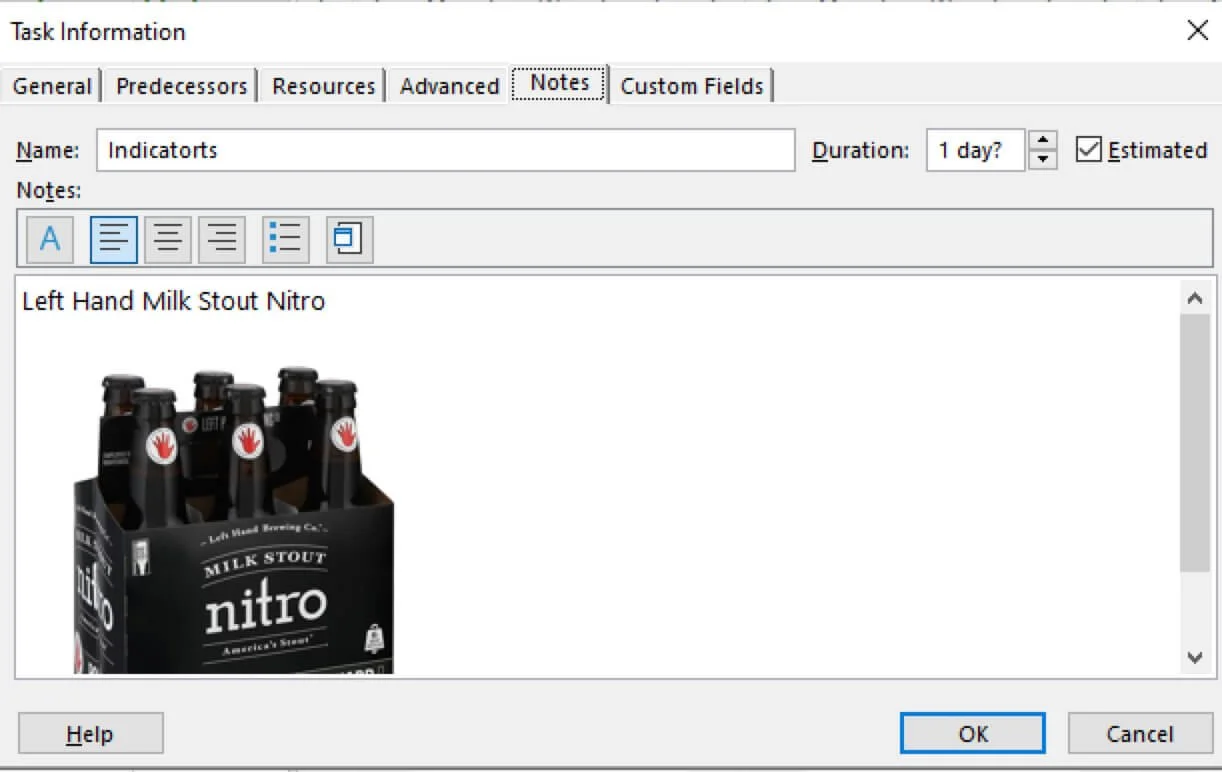Open the Custom Fields tab
Screen dimensions: 1222x772
click(x=692, y=86)
